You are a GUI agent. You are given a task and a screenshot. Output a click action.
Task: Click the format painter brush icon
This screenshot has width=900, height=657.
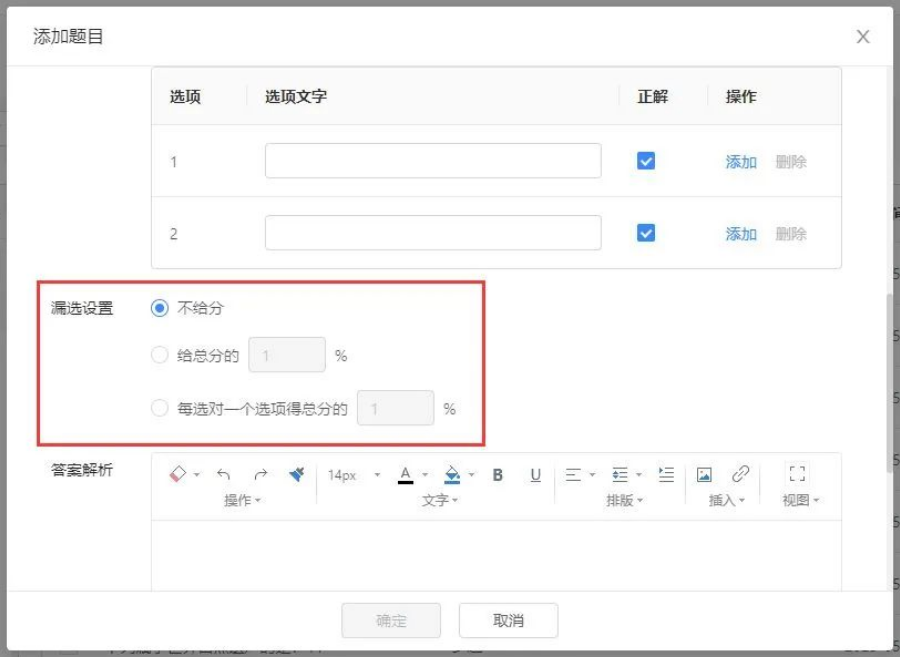[297, 475]
